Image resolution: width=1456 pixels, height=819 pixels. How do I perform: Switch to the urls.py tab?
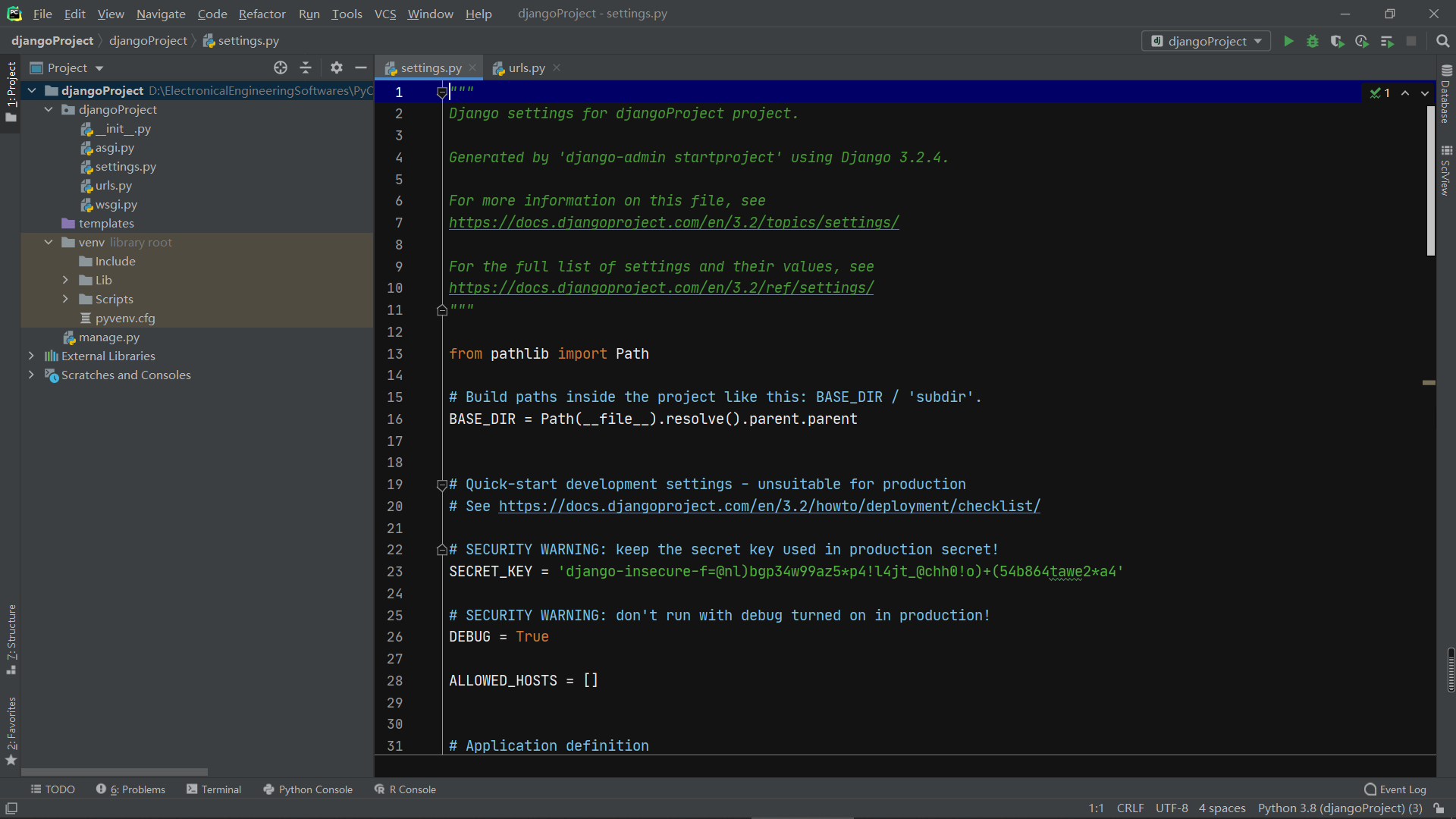point(526,67)
